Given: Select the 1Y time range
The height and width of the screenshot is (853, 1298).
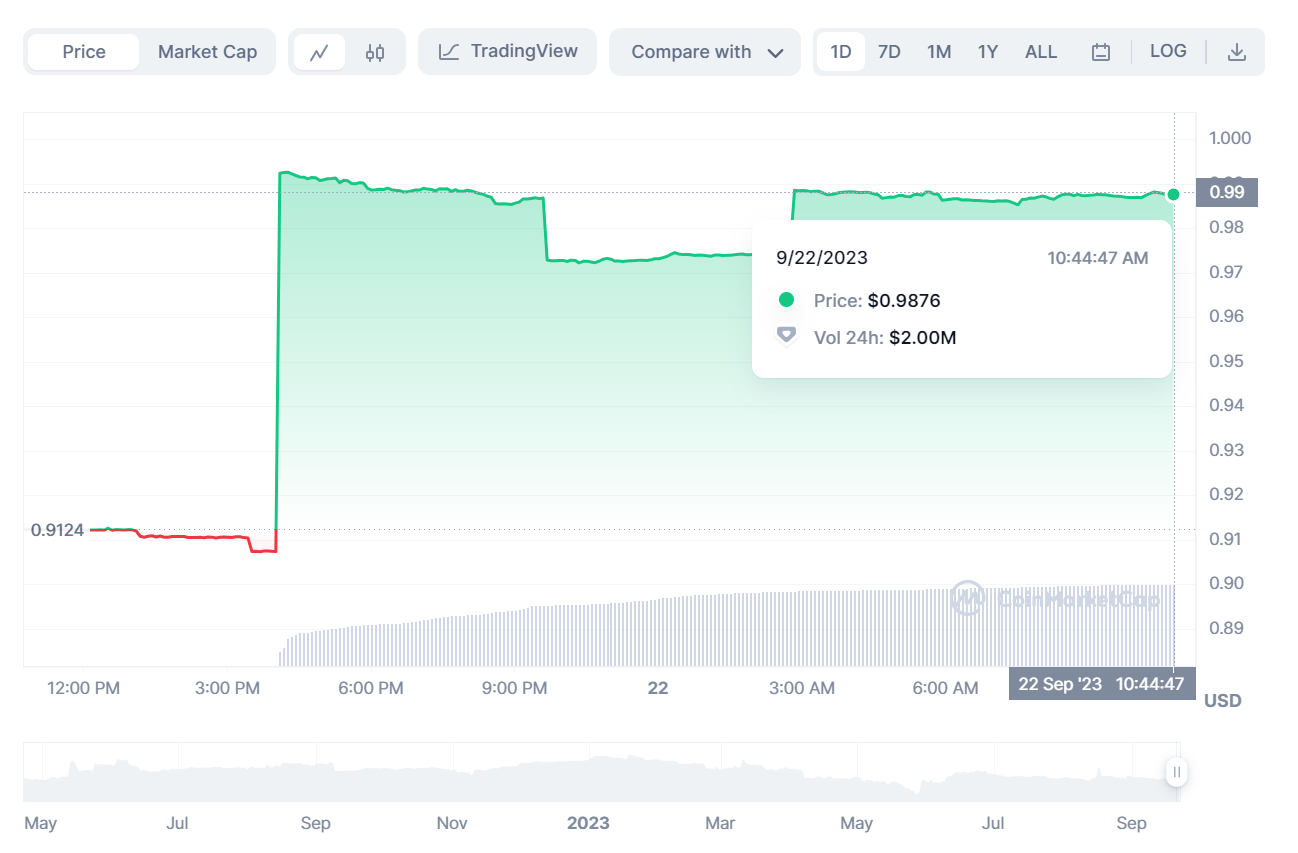Looking at the screenshot, I should 988,52.
